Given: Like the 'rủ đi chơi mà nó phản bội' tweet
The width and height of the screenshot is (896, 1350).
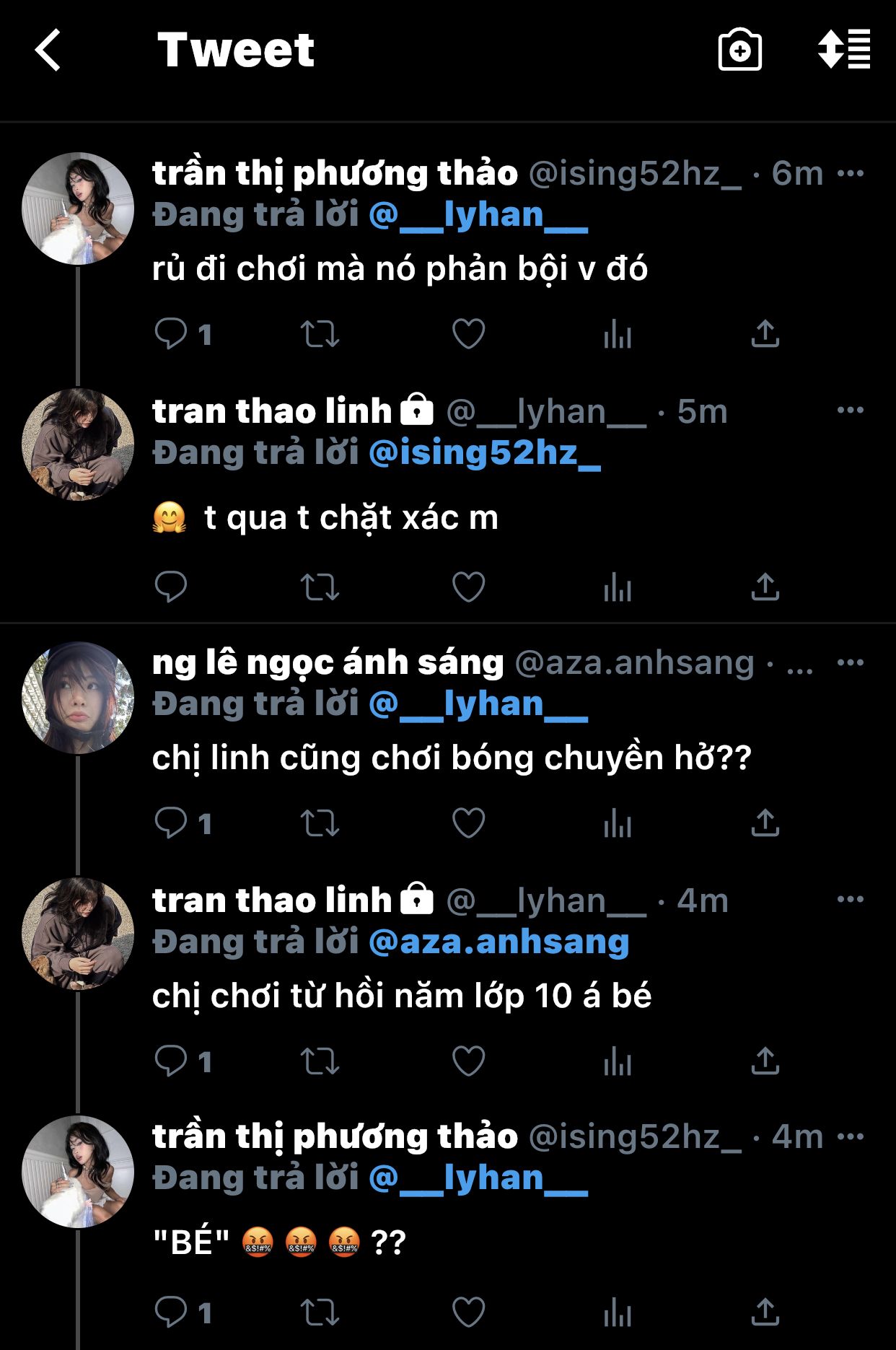Looking at the screenshot, I should pyautogui.click(x=468, y=334).
